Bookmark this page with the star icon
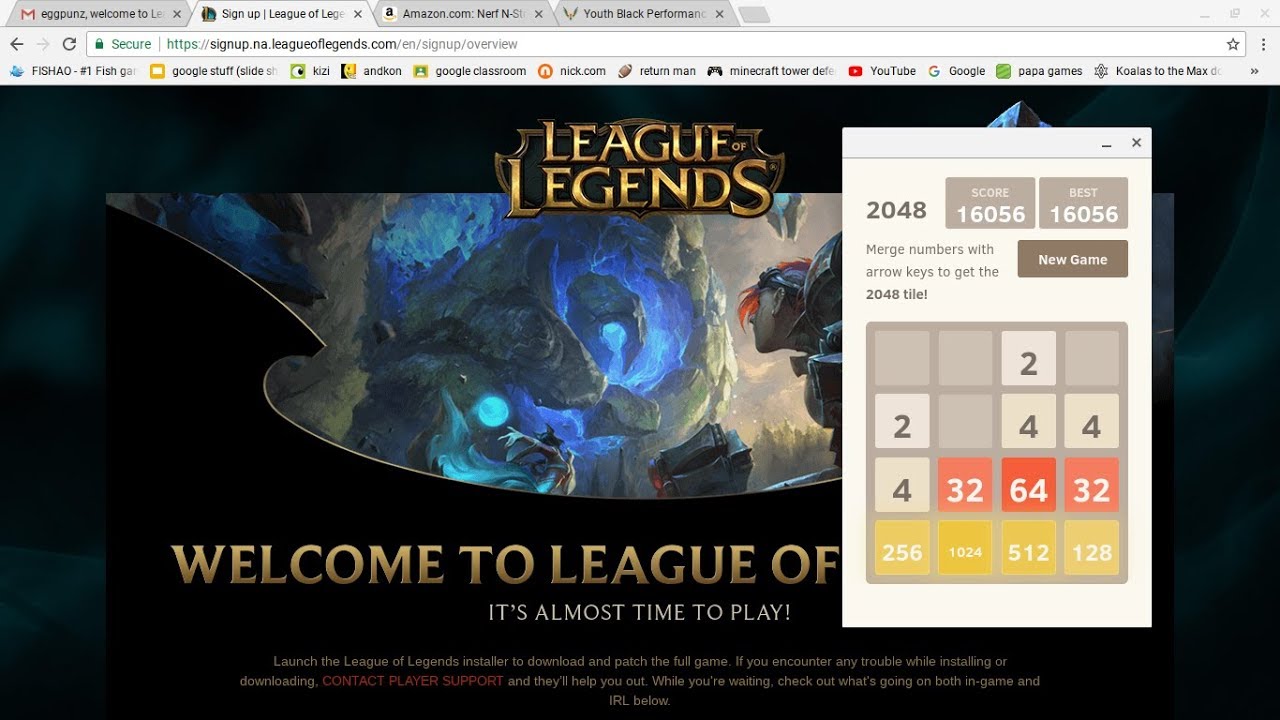1280x720 pixels. tap(1233, 44)
